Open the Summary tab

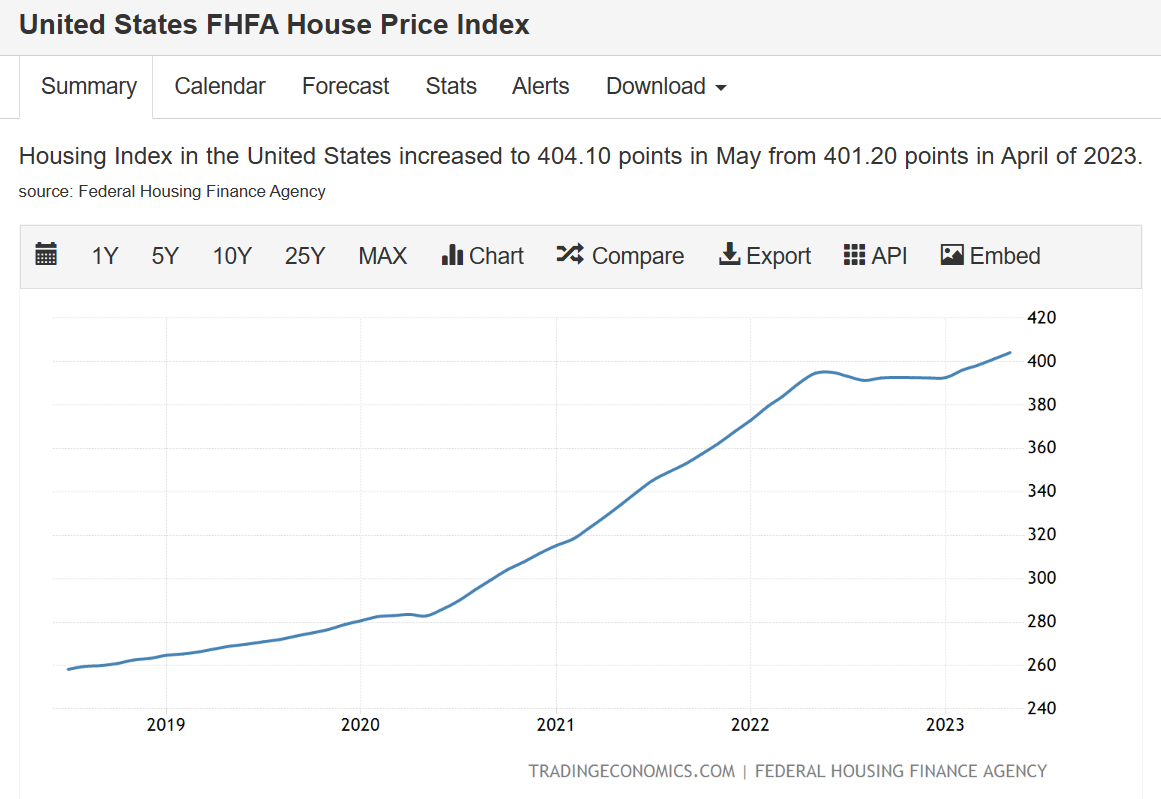(89, 87)
